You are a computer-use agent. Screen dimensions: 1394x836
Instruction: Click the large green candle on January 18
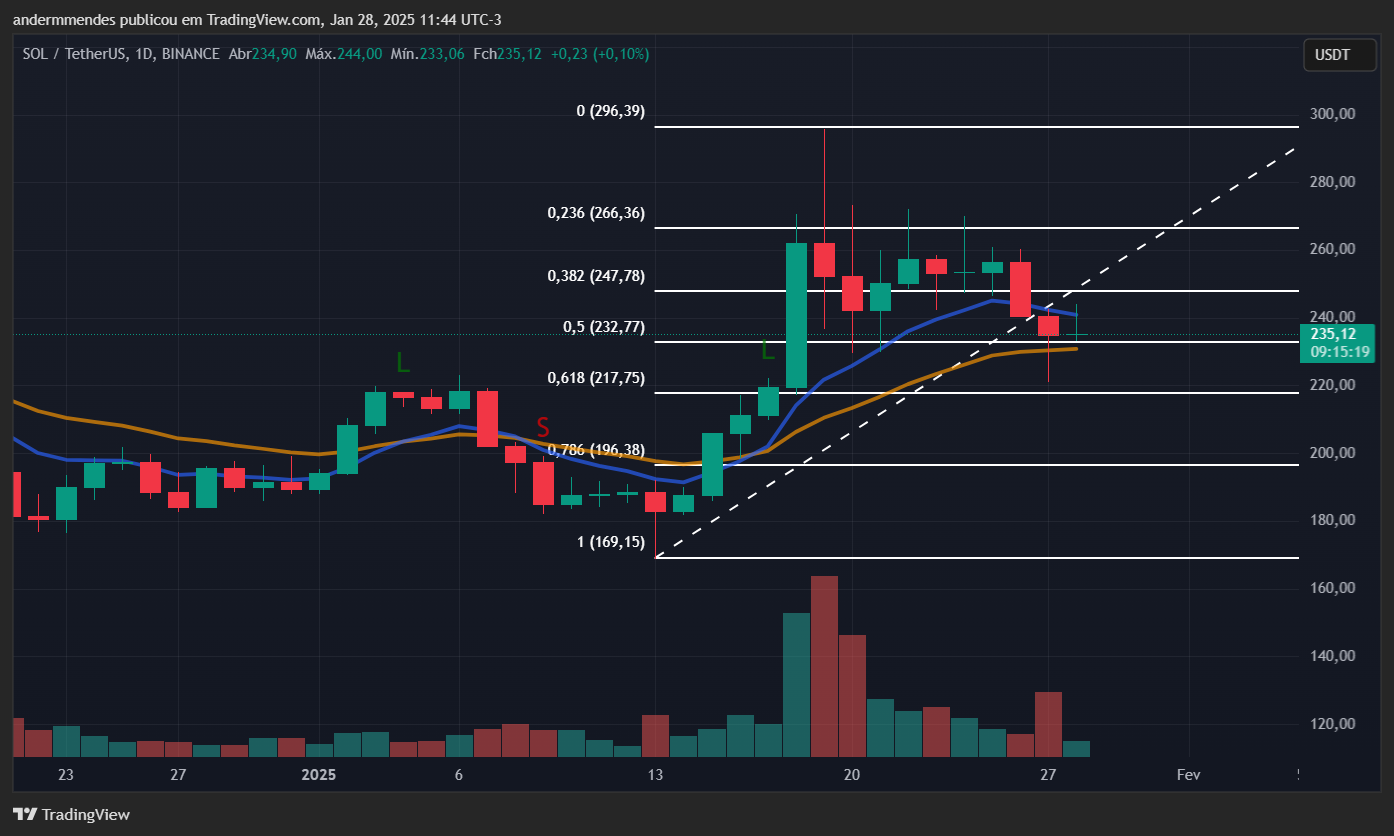796,315
